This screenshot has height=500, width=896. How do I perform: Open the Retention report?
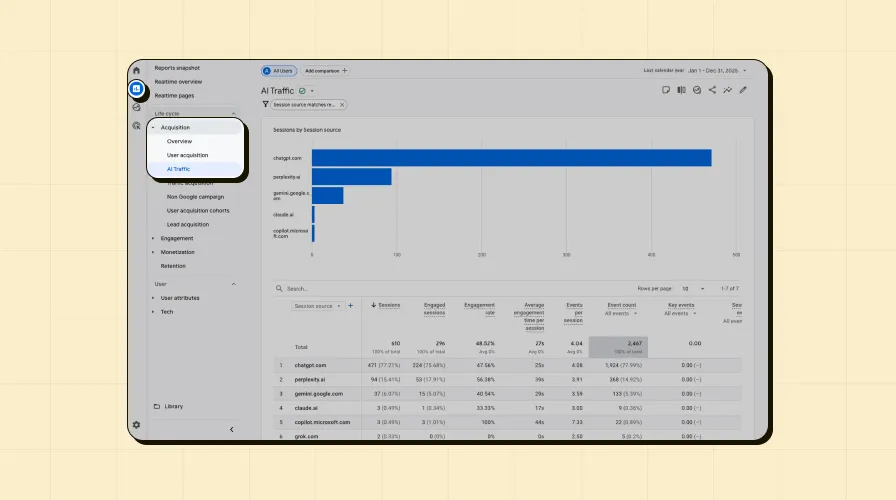(173, 266)
